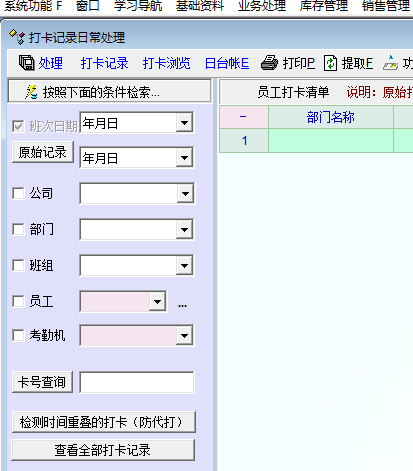Click the 查看全部打卡记录 button
The height and width of the screenshot is (471, 413).
tap(103, 450)
